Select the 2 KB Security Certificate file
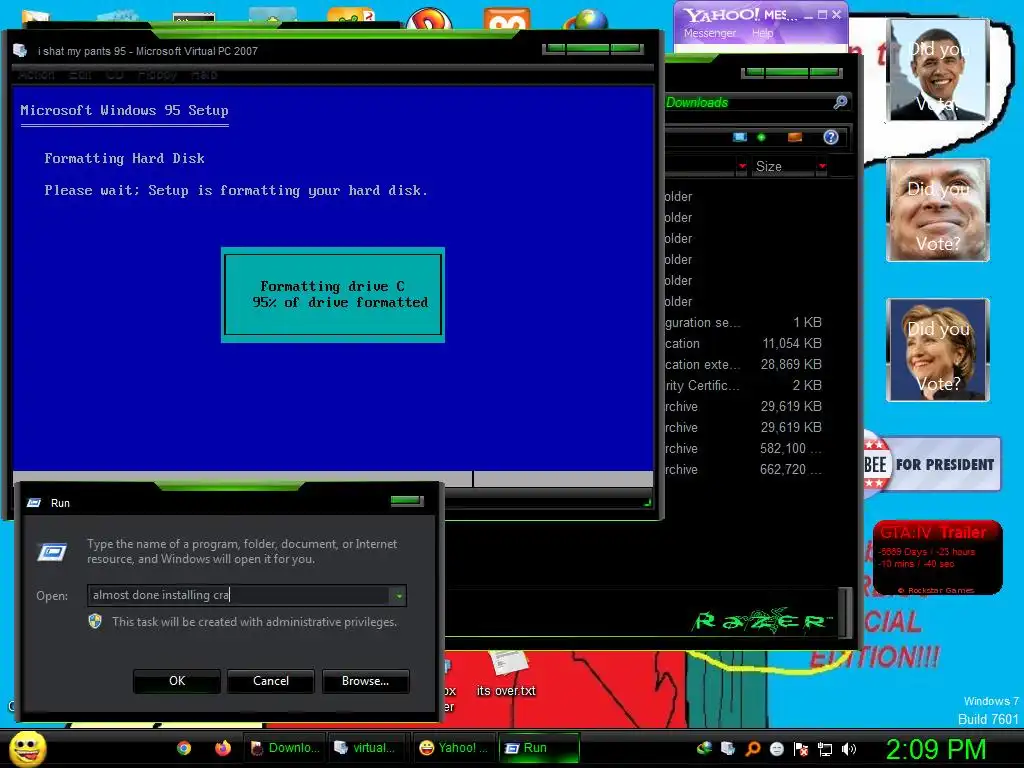The height and width of the screenshot is (768, 1024). [x=743, y=385]
